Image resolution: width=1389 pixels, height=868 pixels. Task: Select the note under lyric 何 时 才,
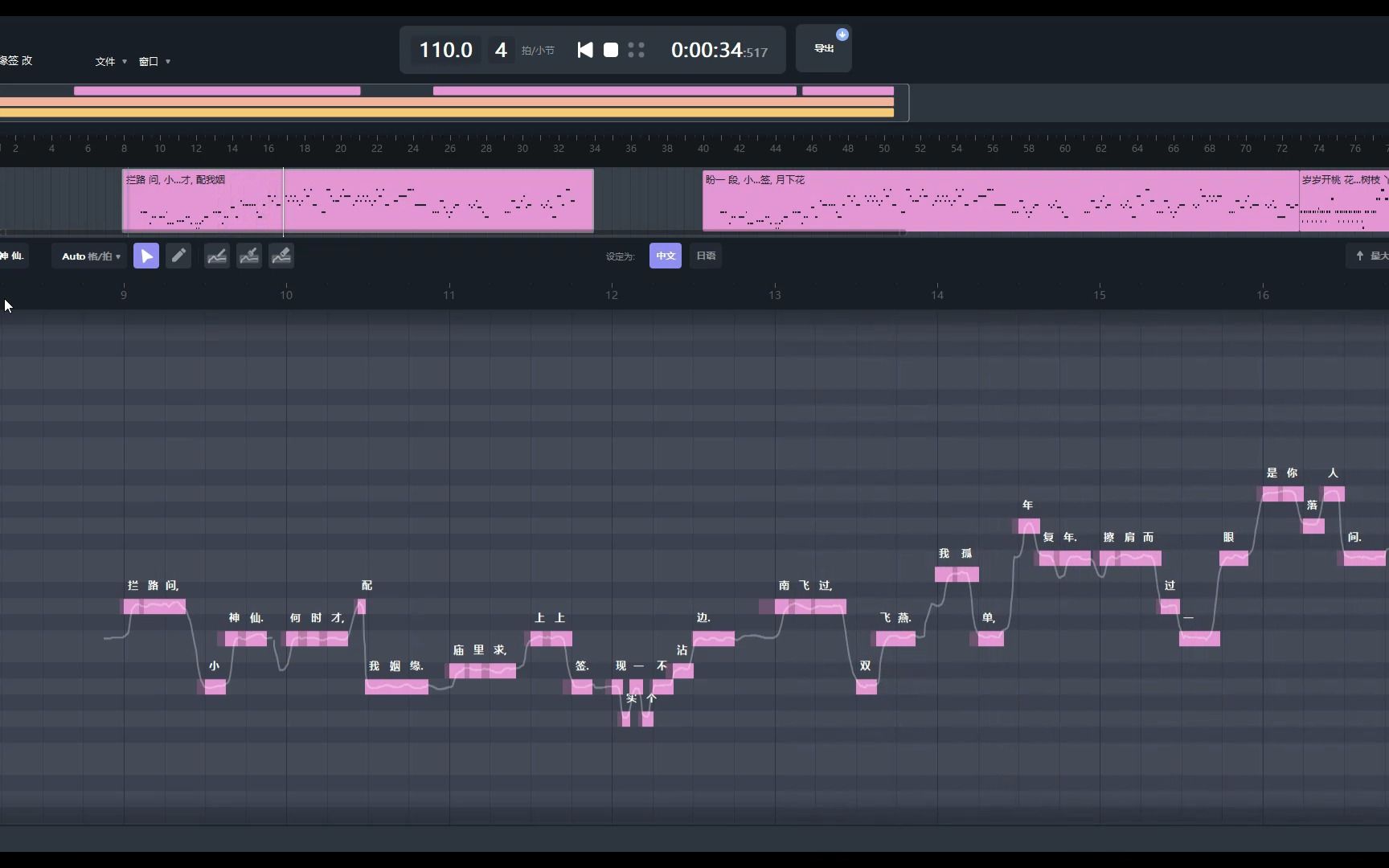click(x=317, y=638)
